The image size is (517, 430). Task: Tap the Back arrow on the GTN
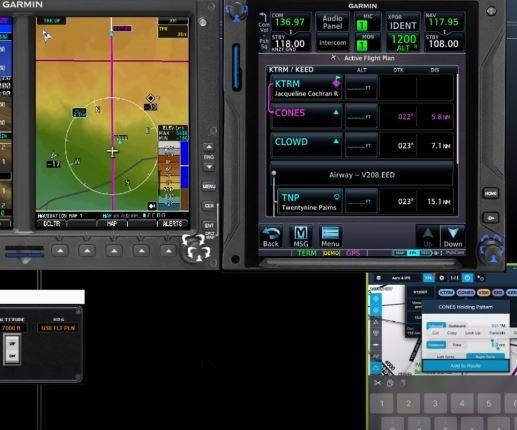click(271, 236)
